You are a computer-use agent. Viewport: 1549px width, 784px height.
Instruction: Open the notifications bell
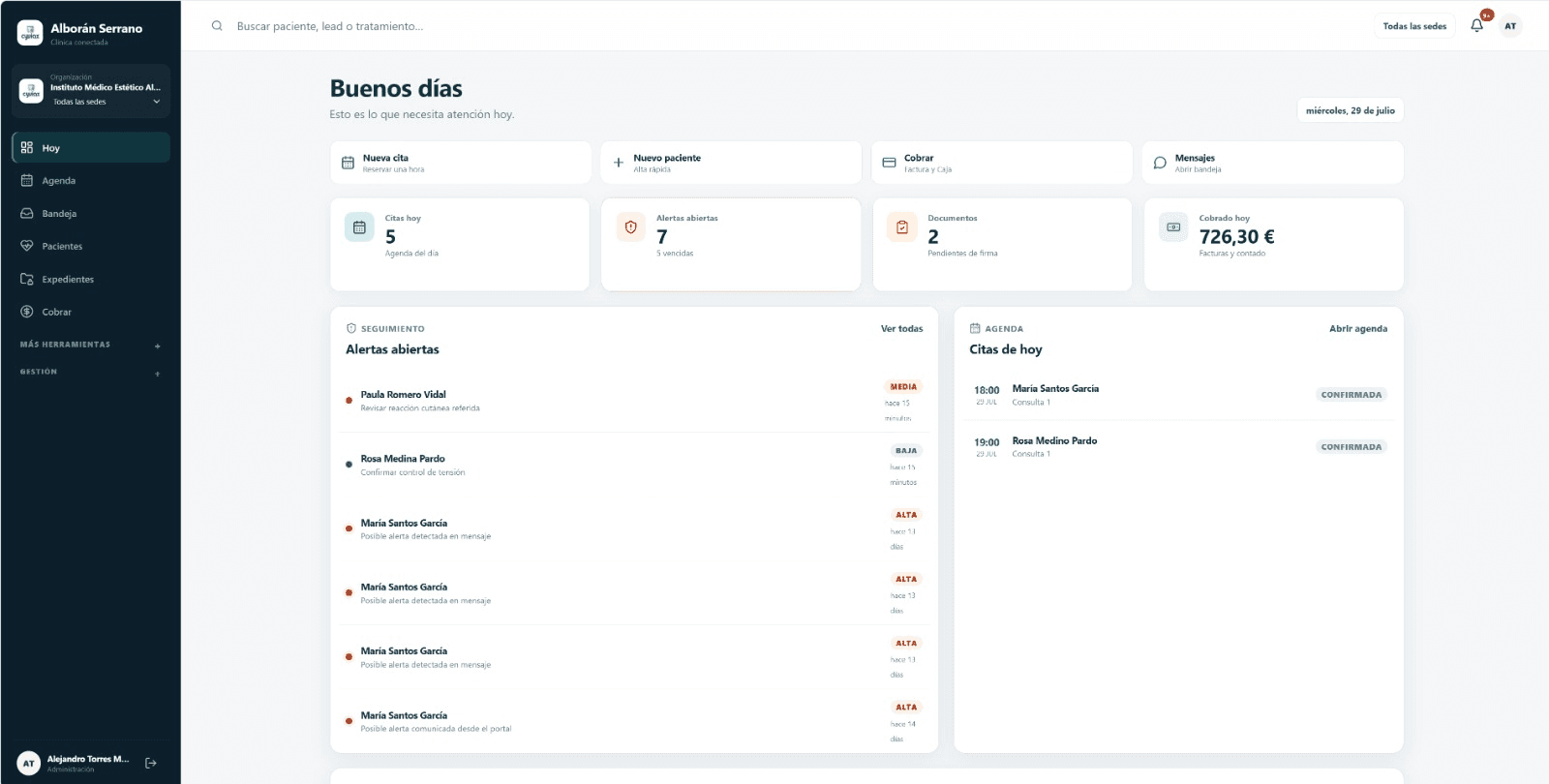(1476, 26)
